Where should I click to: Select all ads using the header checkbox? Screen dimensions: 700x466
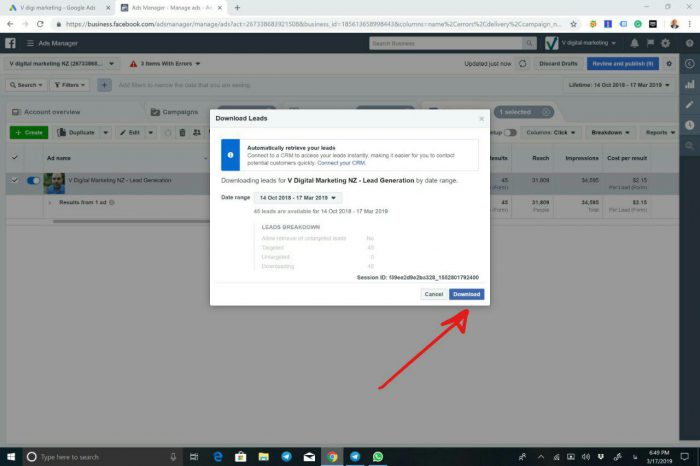tap(14, 157)
